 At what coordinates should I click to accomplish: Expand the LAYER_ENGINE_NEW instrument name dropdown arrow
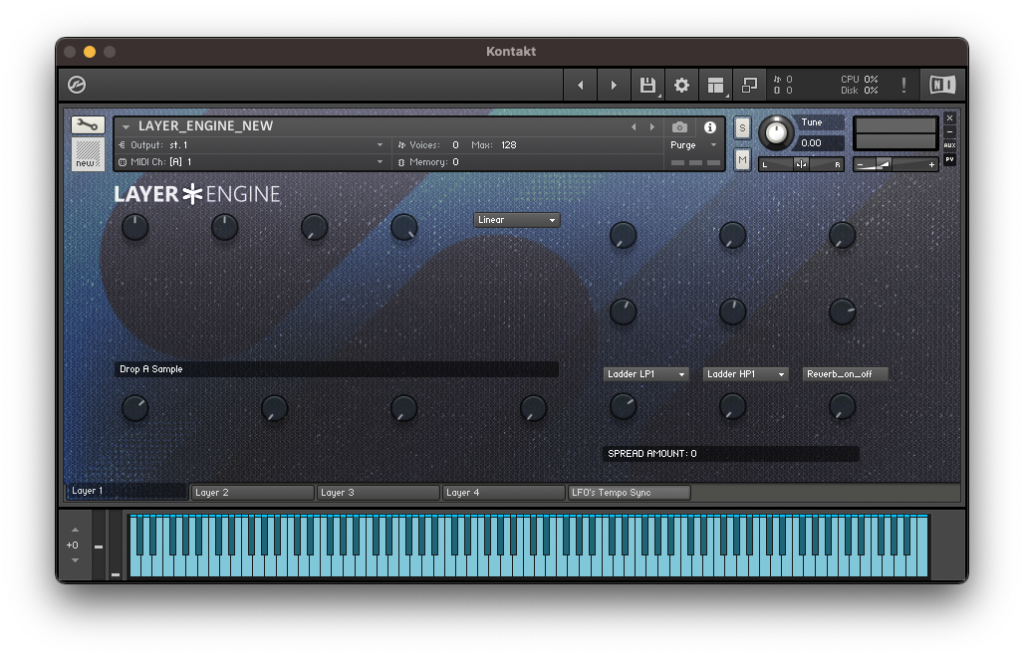click(126, 127)
